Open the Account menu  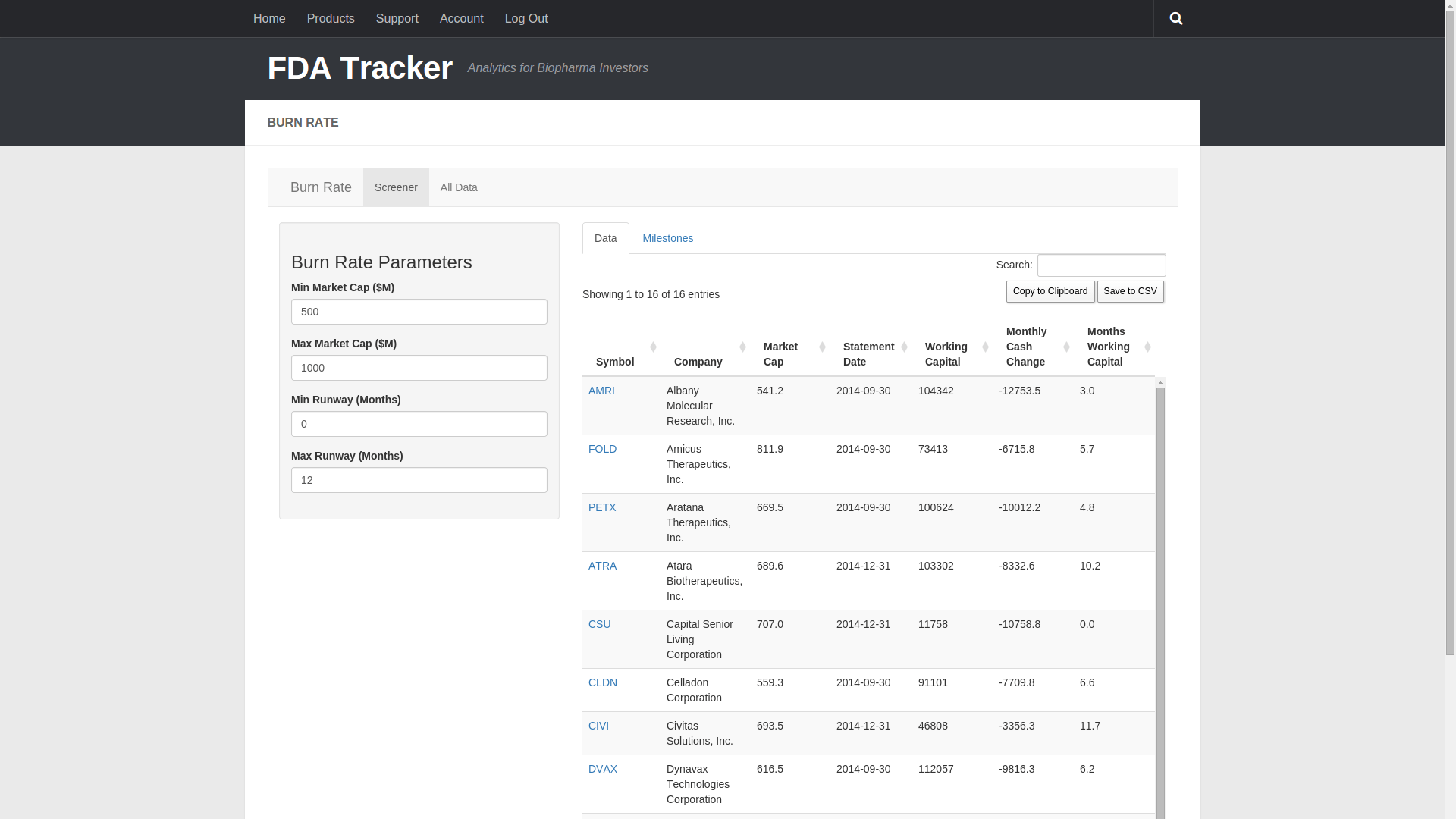tap(461, 18)
